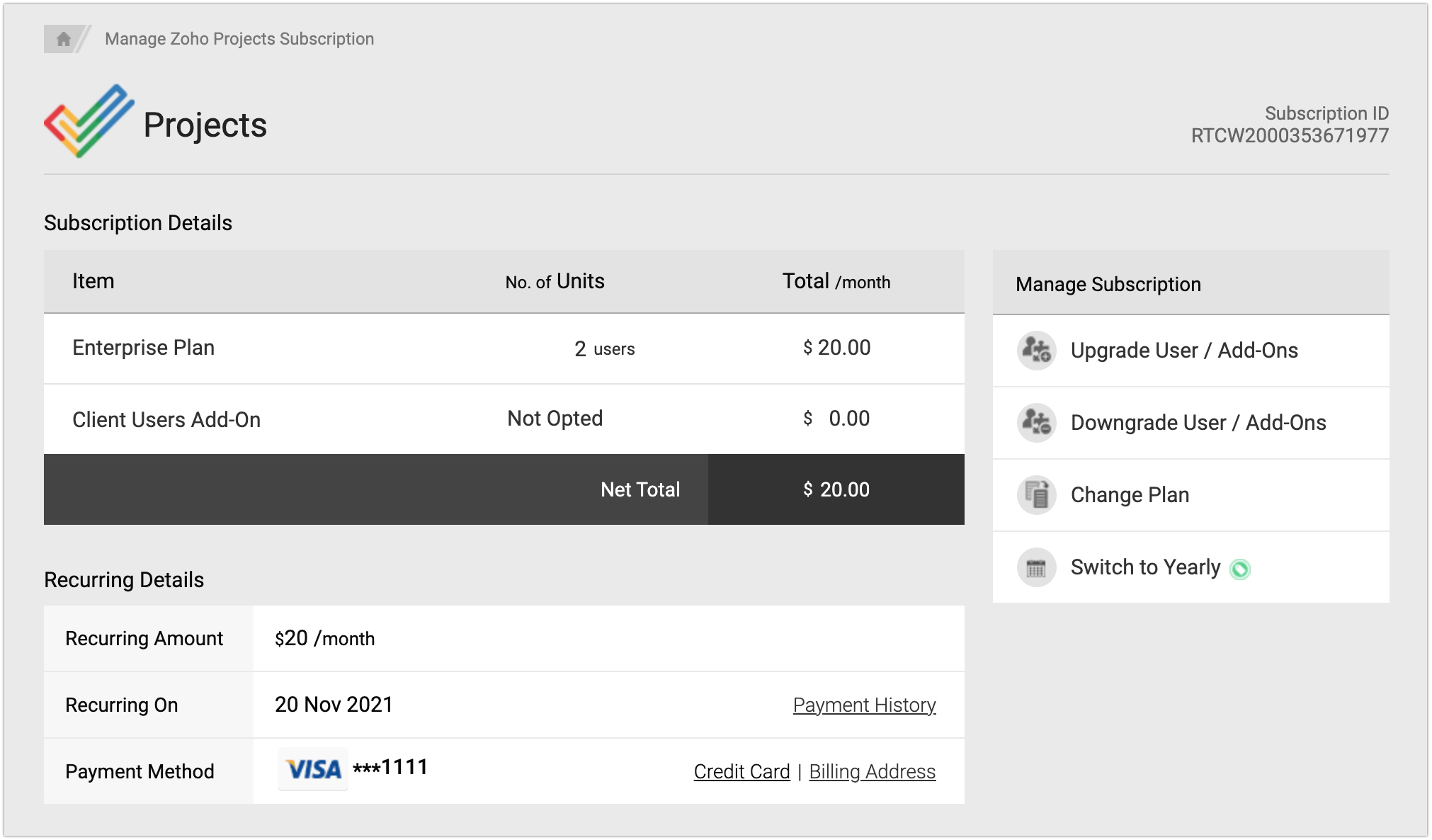This screenshot has width=1432, height=840.
Task: Click the 'Not Opted' units cell
Action: (x=555, y=419)
